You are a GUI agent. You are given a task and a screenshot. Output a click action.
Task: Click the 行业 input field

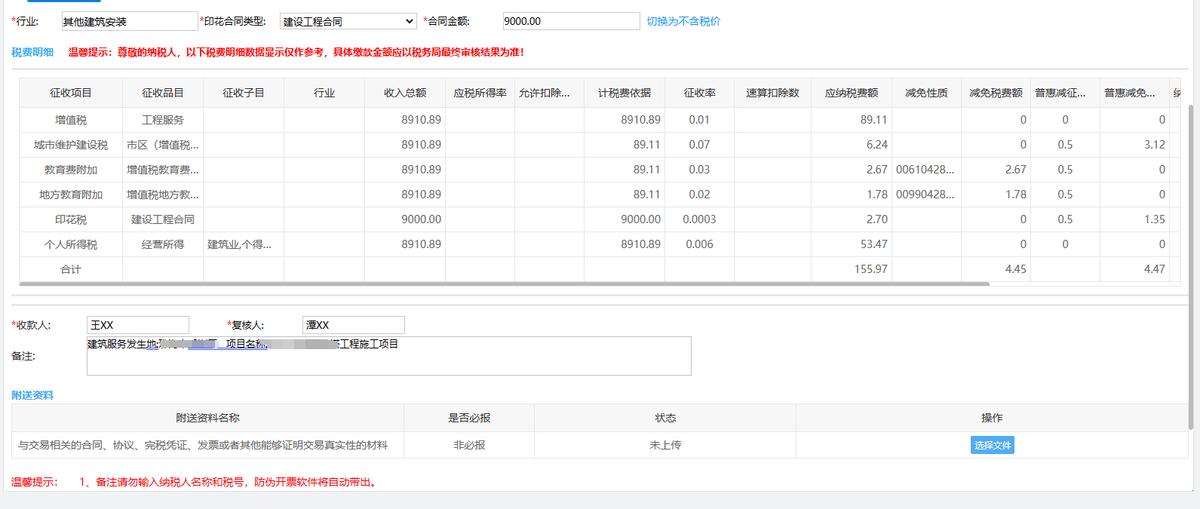(129, 21)
